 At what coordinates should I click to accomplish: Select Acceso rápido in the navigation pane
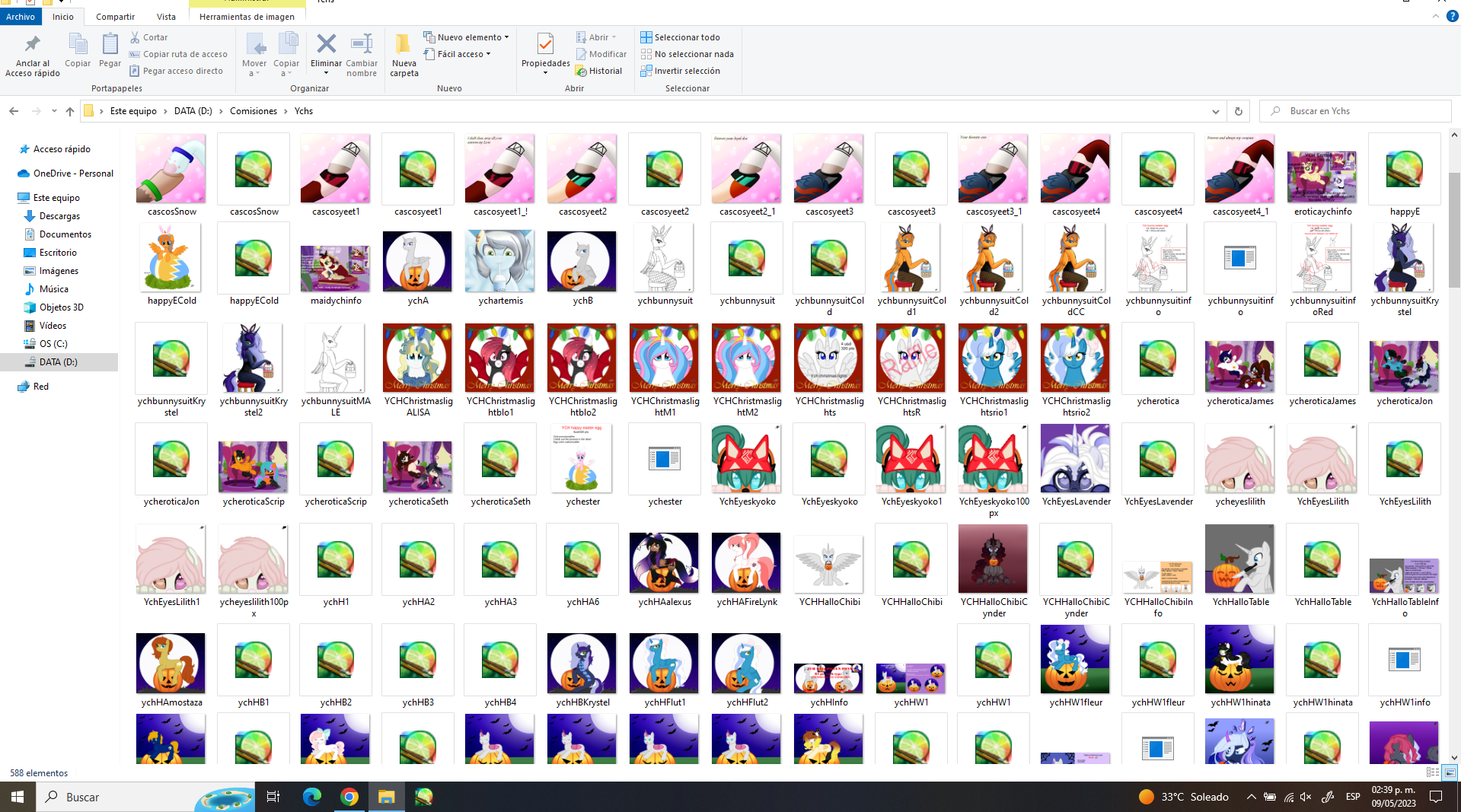(62, 149)
